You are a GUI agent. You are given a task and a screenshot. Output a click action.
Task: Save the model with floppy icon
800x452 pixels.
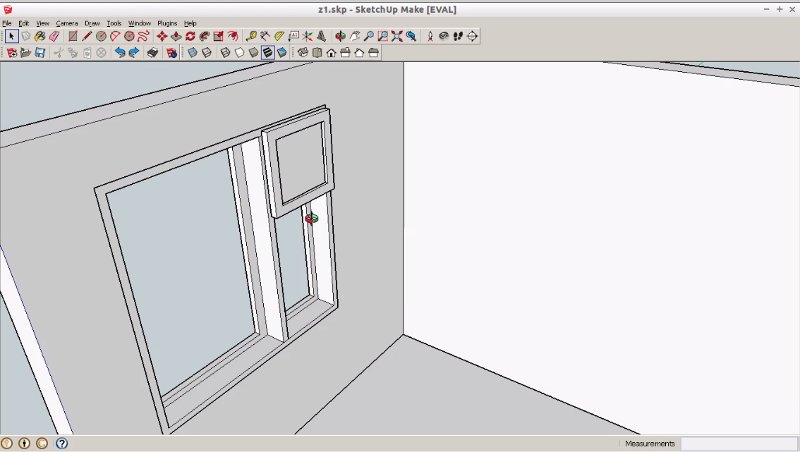pyautogui.click(x=40, y=53)
